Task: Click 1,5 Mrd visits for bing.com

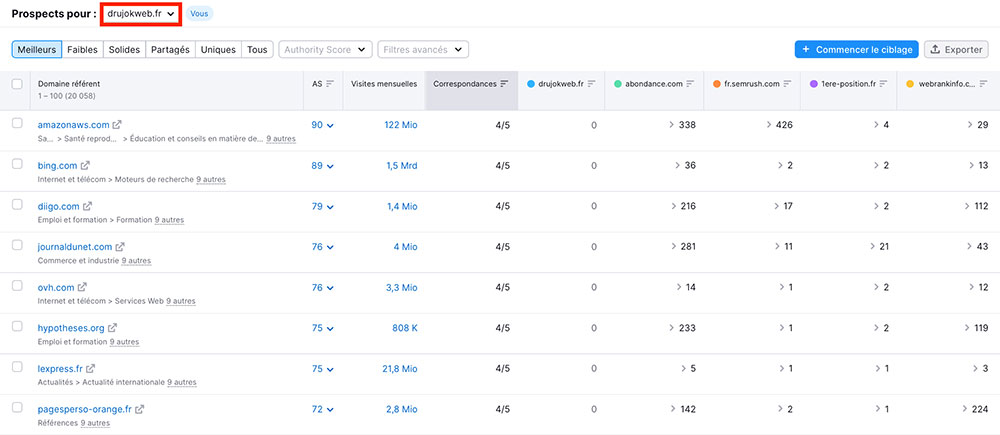Action: [x=402, y=166]
